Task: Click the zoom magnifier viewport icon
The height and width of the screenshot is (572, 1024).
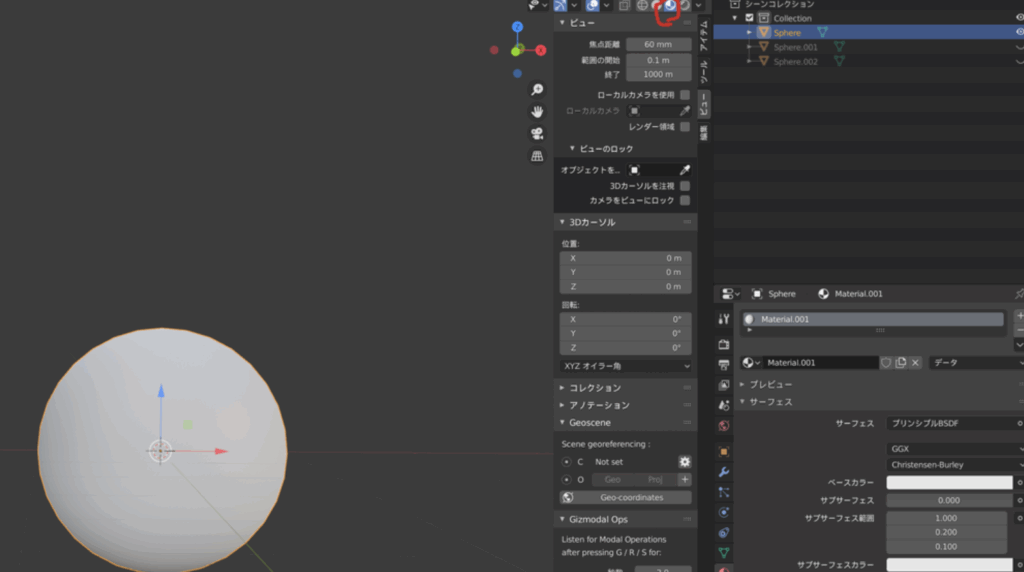Action: [537, 89]
